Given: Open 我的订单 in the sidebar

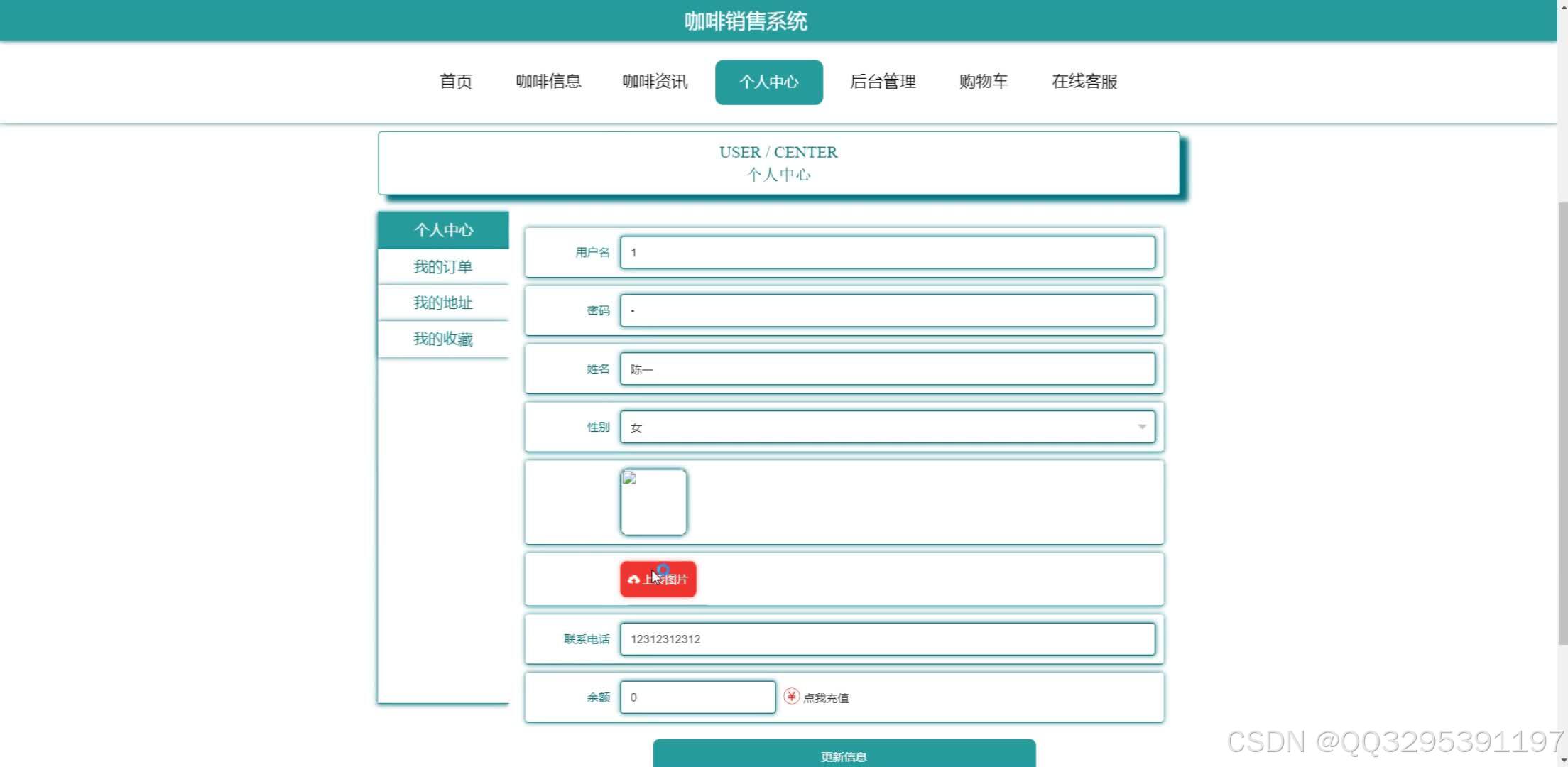Looking at the screenshot, I should tap(443, 267).
